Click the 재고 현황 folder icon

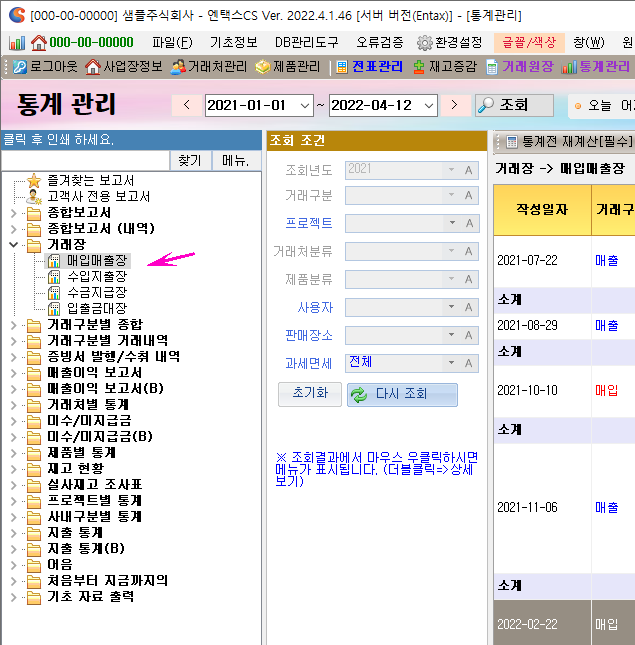click(34, 469)
